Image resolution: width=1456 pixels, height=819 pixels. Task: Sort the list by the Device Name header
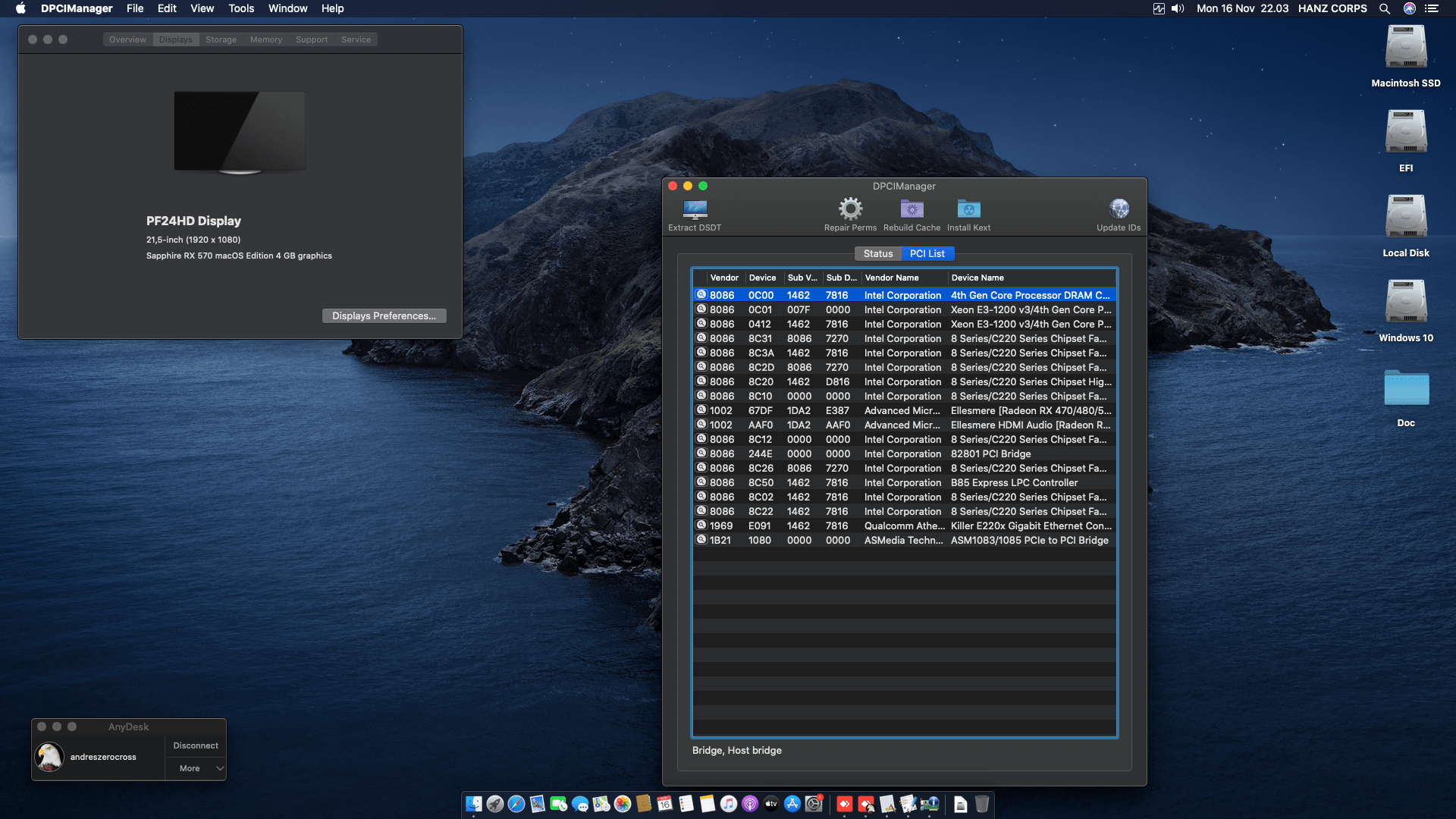point(977,278)
